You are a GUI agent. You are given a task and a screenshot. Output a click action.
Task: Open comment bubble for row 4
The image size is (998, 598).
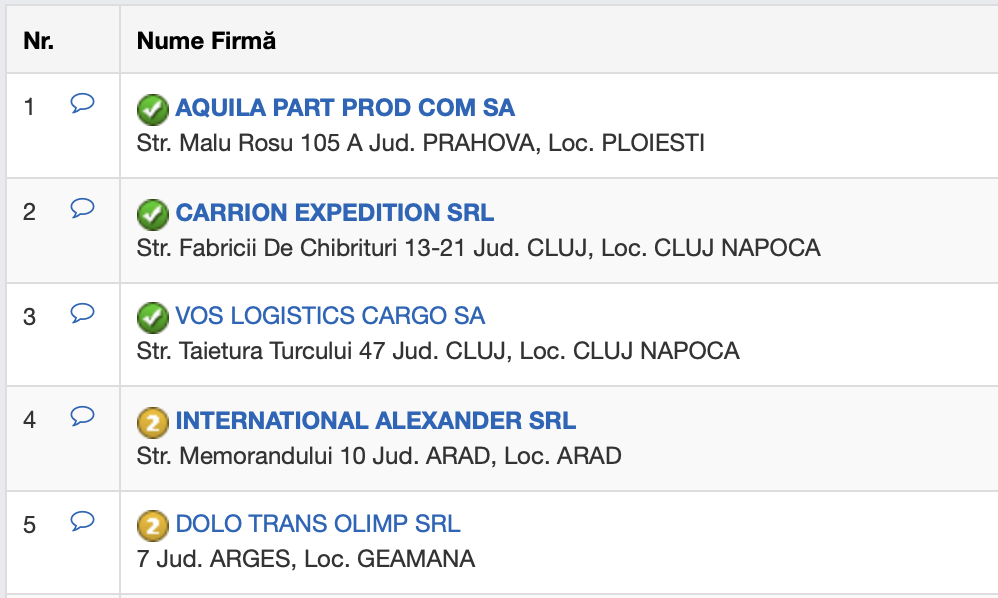(x=83, y=416)
